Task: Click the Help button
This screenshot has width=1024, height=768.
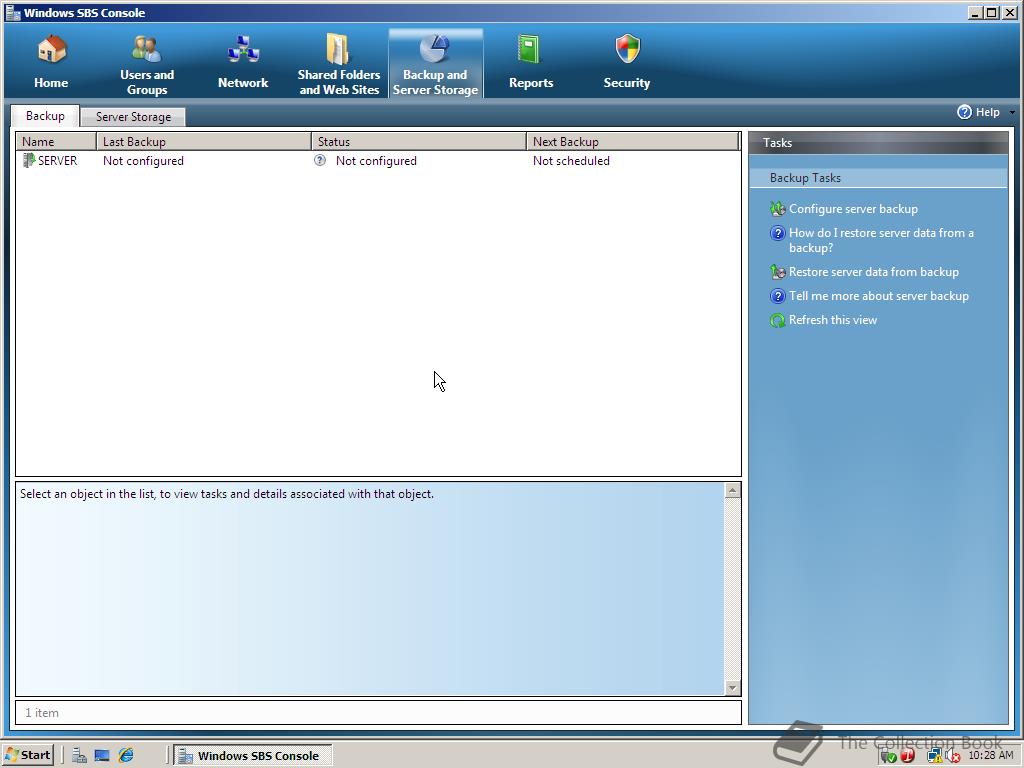Action: pyautogui.click(x=978, y=112)
